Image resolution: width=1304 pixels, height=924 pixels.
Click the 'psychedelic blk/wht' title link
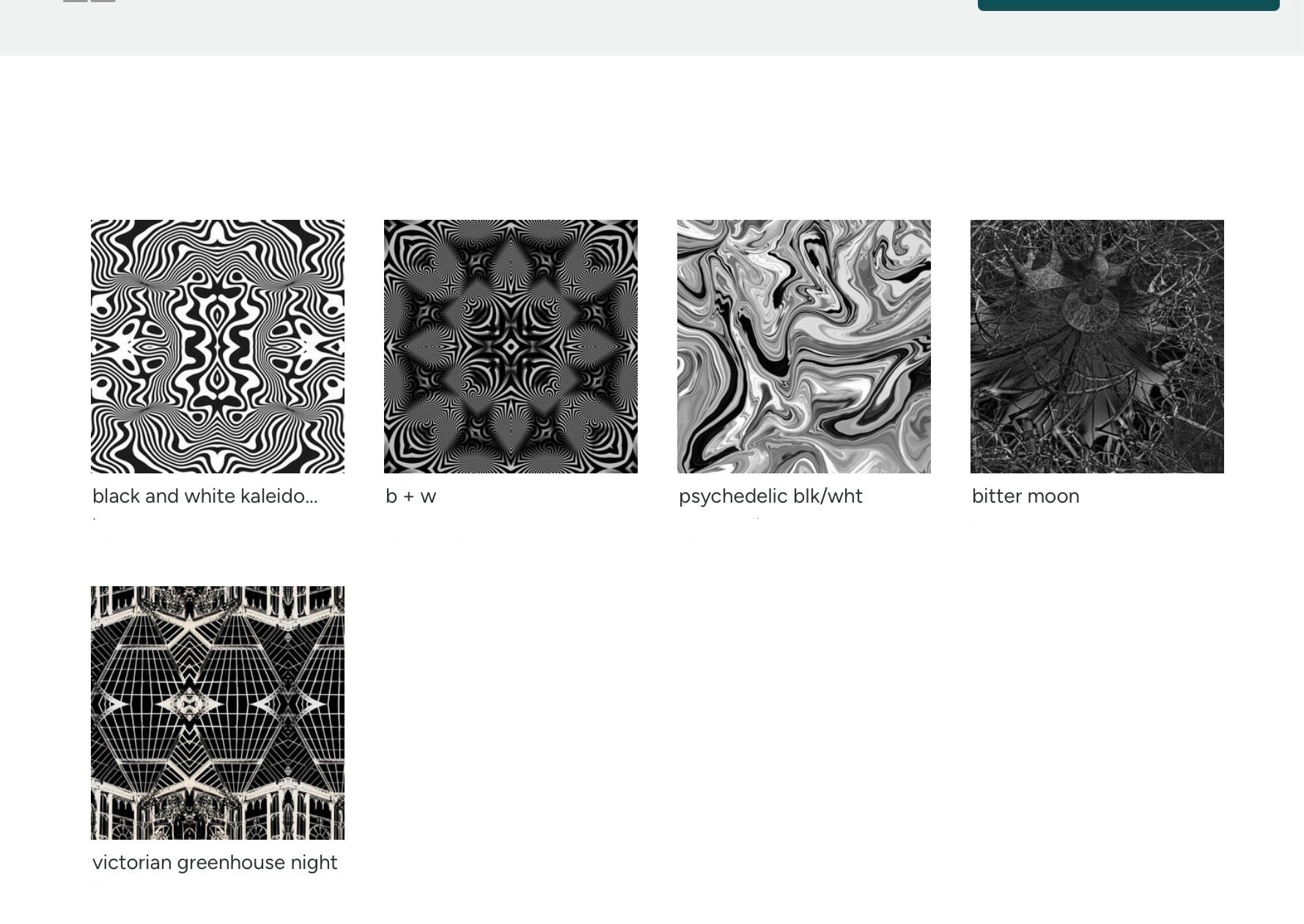[770, 496]
